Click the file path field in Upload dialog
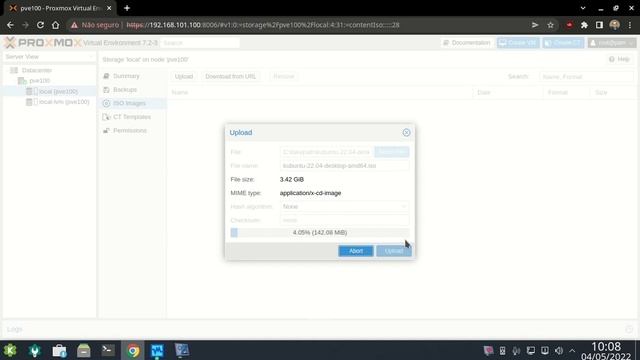The height and width of the screenshot is (360, 640). coord(327,152)
